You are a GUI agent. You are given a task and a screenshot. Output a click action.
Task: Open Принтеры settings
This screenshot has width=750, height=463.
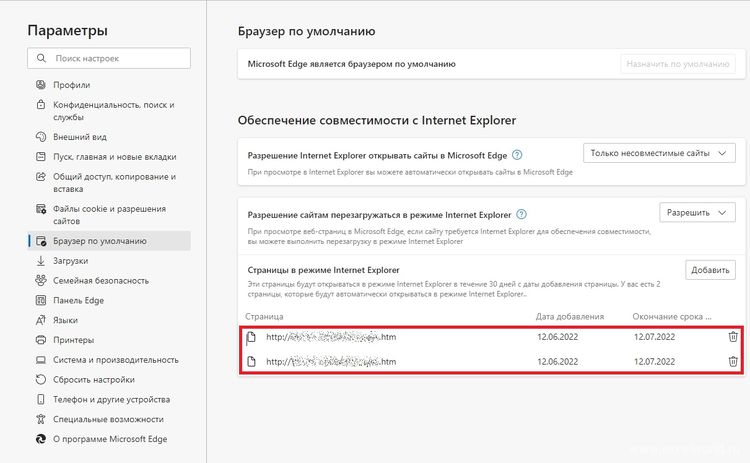[x=74, y=340]
